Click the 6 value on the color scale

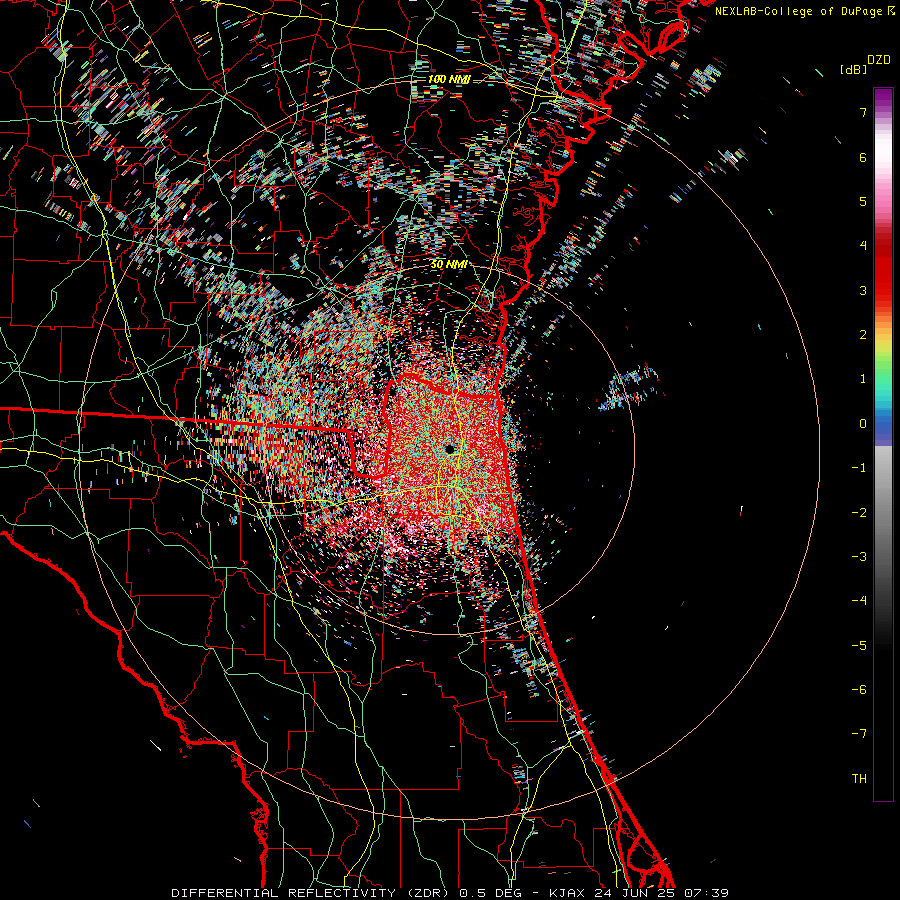click(863, 157)
